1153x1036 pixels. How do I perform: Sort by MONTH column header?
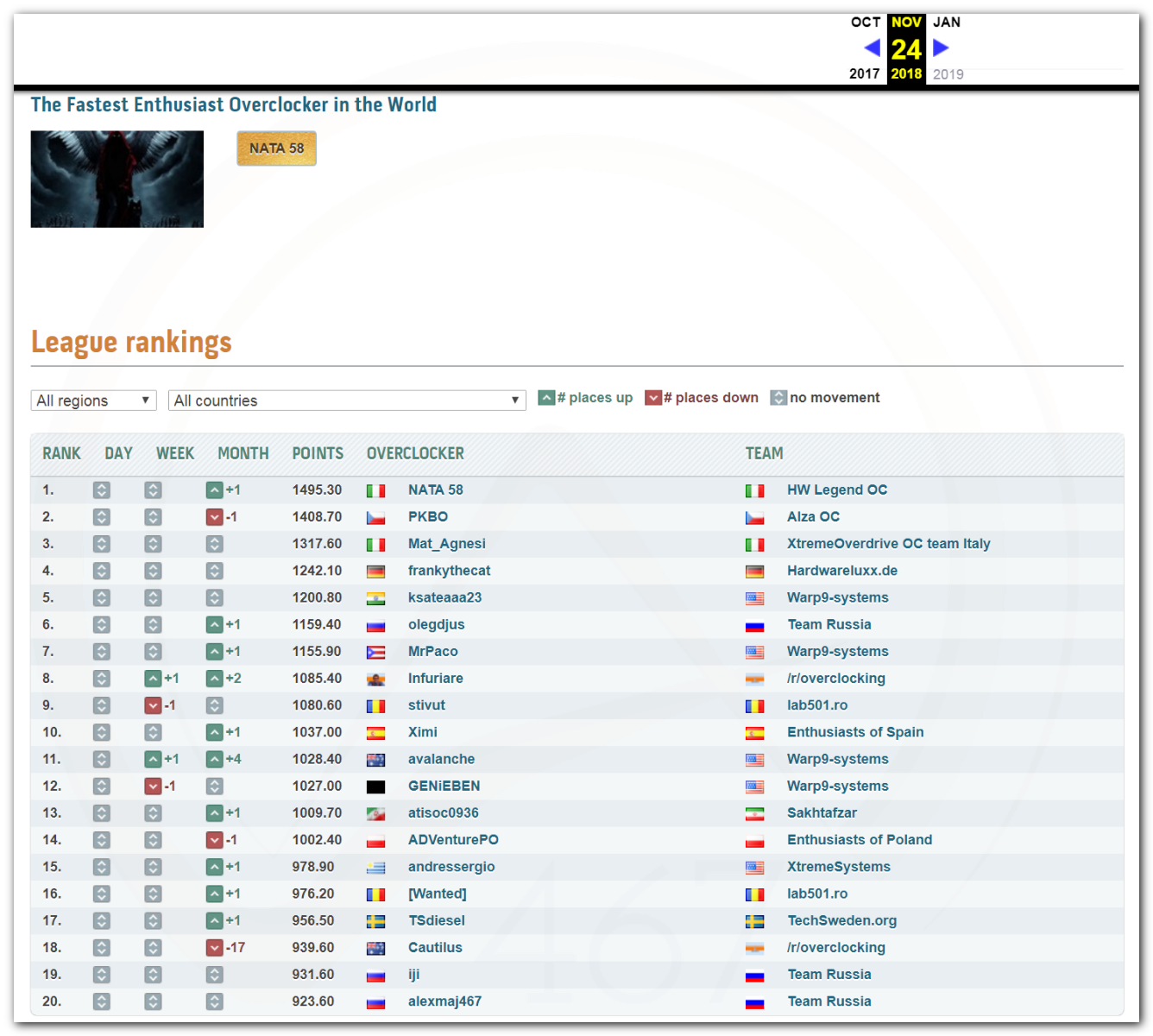coord(243,453)
